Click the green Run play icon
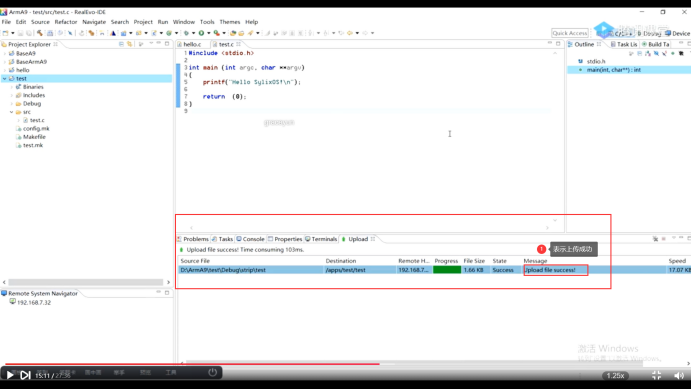 click(201, 33)
